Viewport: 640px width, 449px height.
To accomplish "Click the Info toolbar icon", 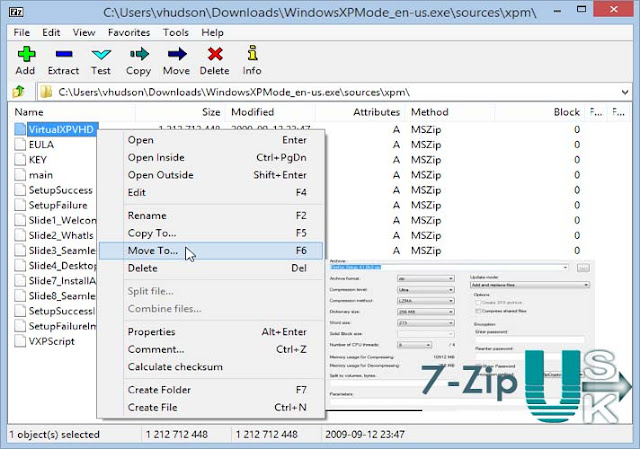I will [x=252, y=53].
